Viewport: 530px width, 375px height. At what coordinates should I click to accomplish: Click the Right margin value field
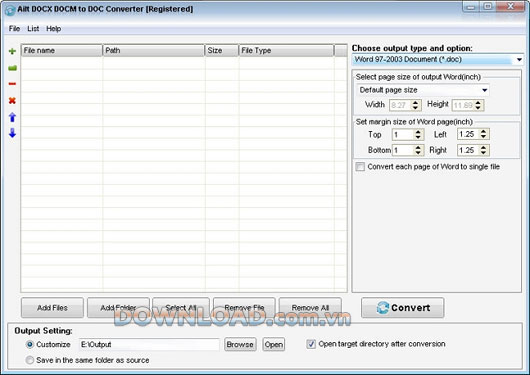(468, 150)
